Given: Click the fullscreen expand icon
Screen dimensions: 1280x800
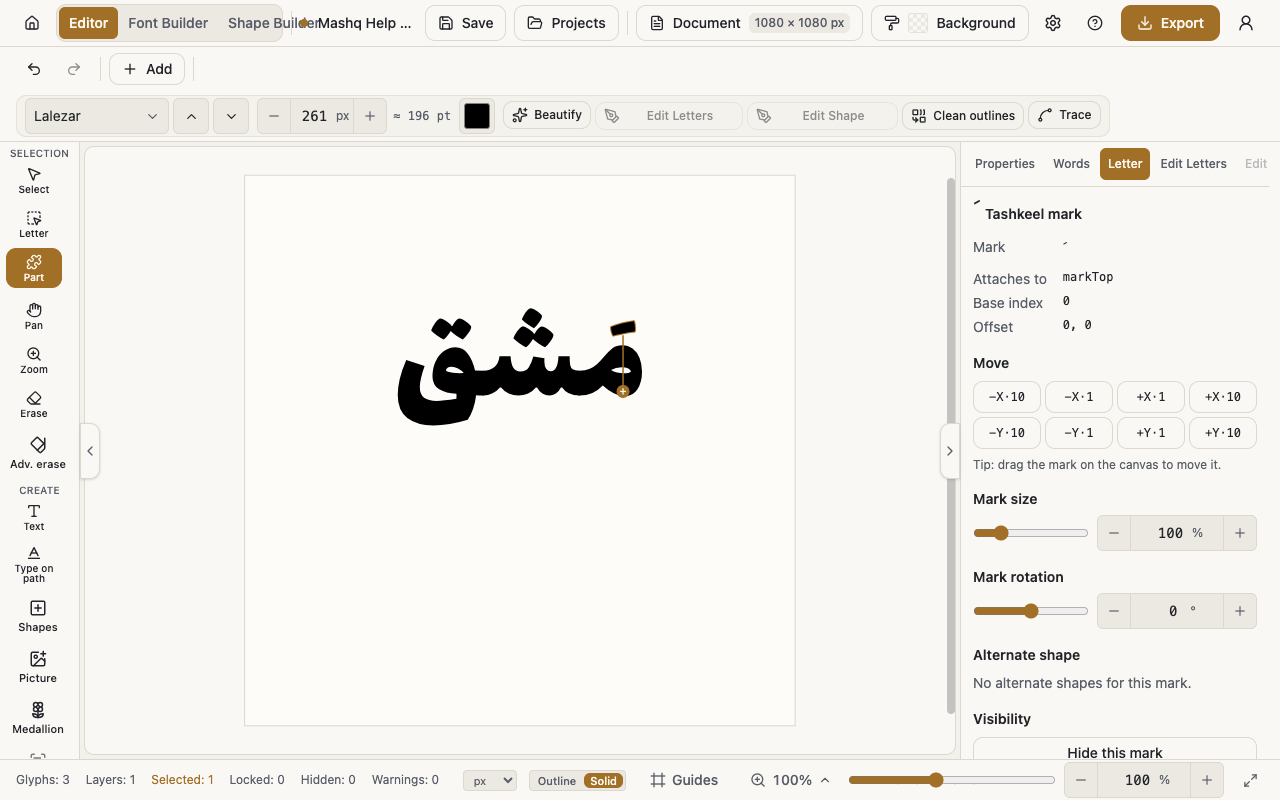Looking at the screenshot, I should point(1250,780).
